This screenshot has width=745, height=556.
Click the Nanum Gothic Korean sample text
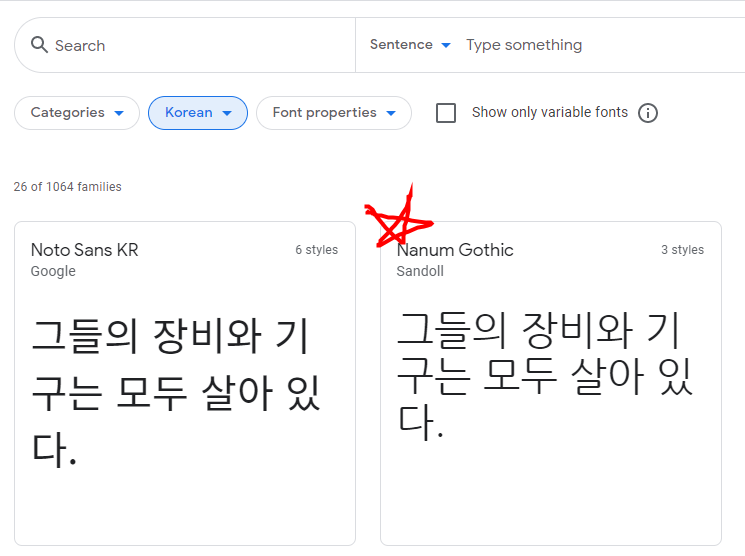[544, 375]
